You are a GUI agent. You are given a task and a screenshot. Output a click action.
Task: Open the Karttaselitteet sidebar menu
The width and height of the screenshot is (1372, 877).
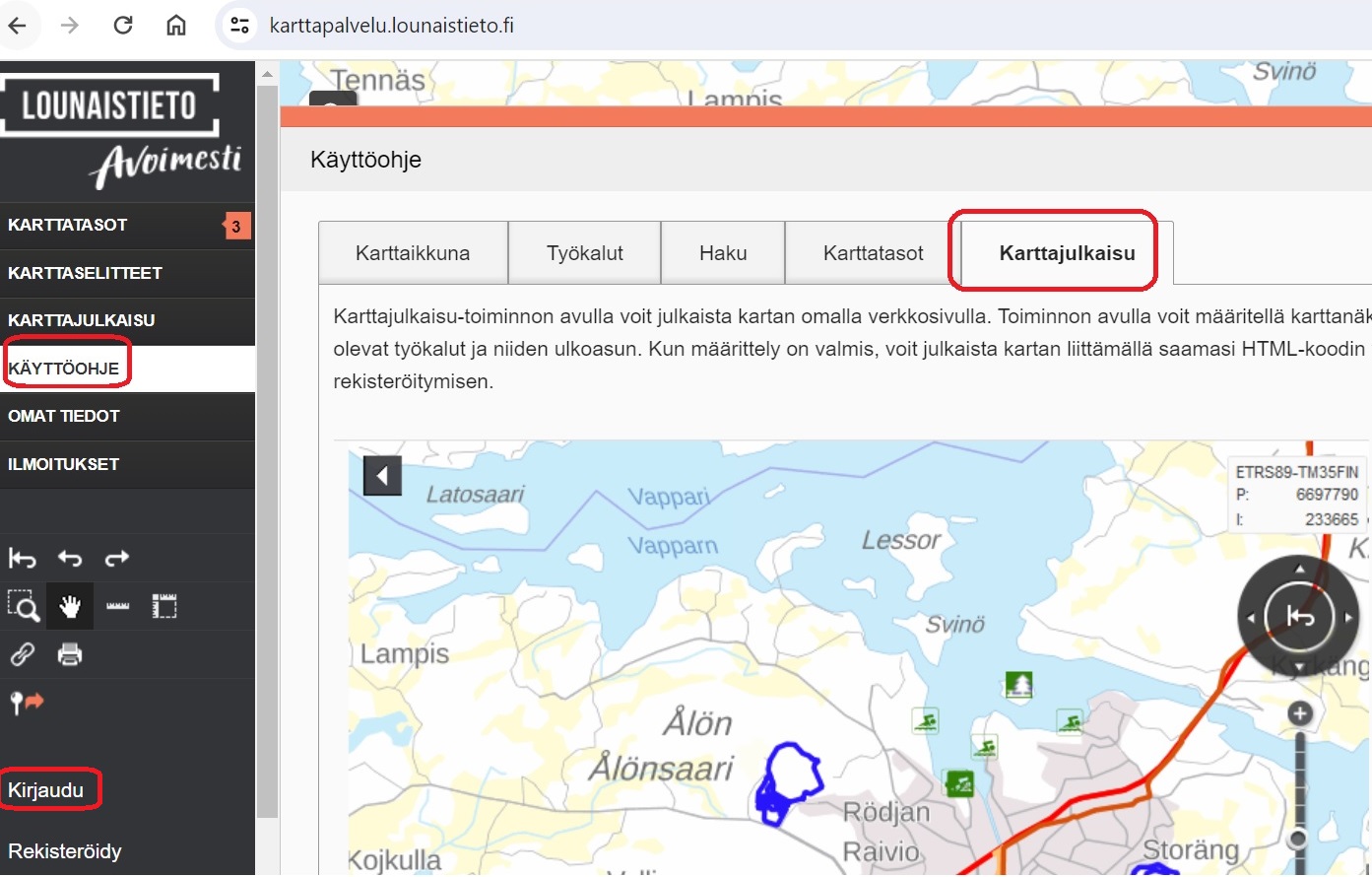[x=85, y=273]
